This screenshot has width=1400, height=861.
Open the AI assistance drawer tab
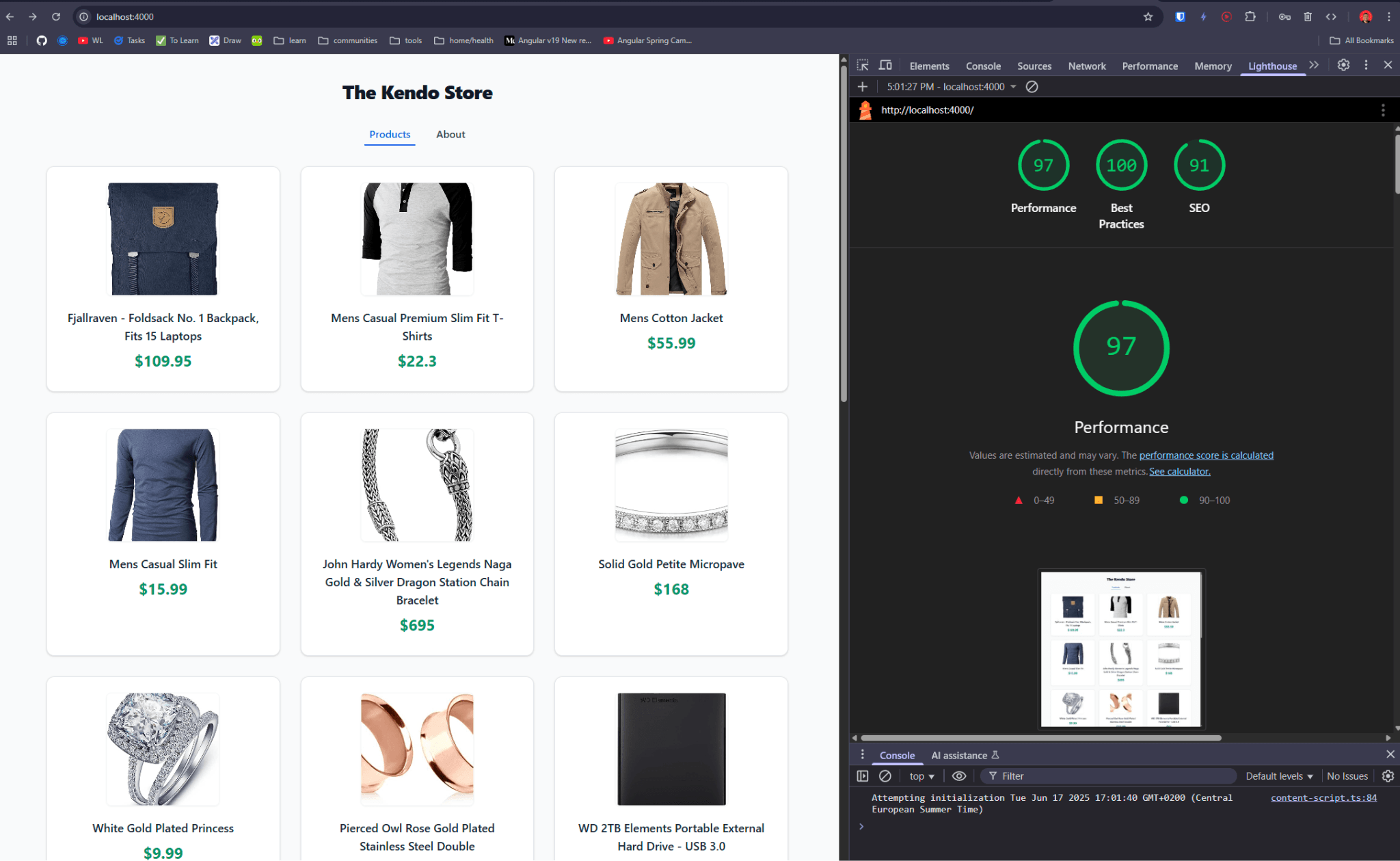tap(965, 756)
